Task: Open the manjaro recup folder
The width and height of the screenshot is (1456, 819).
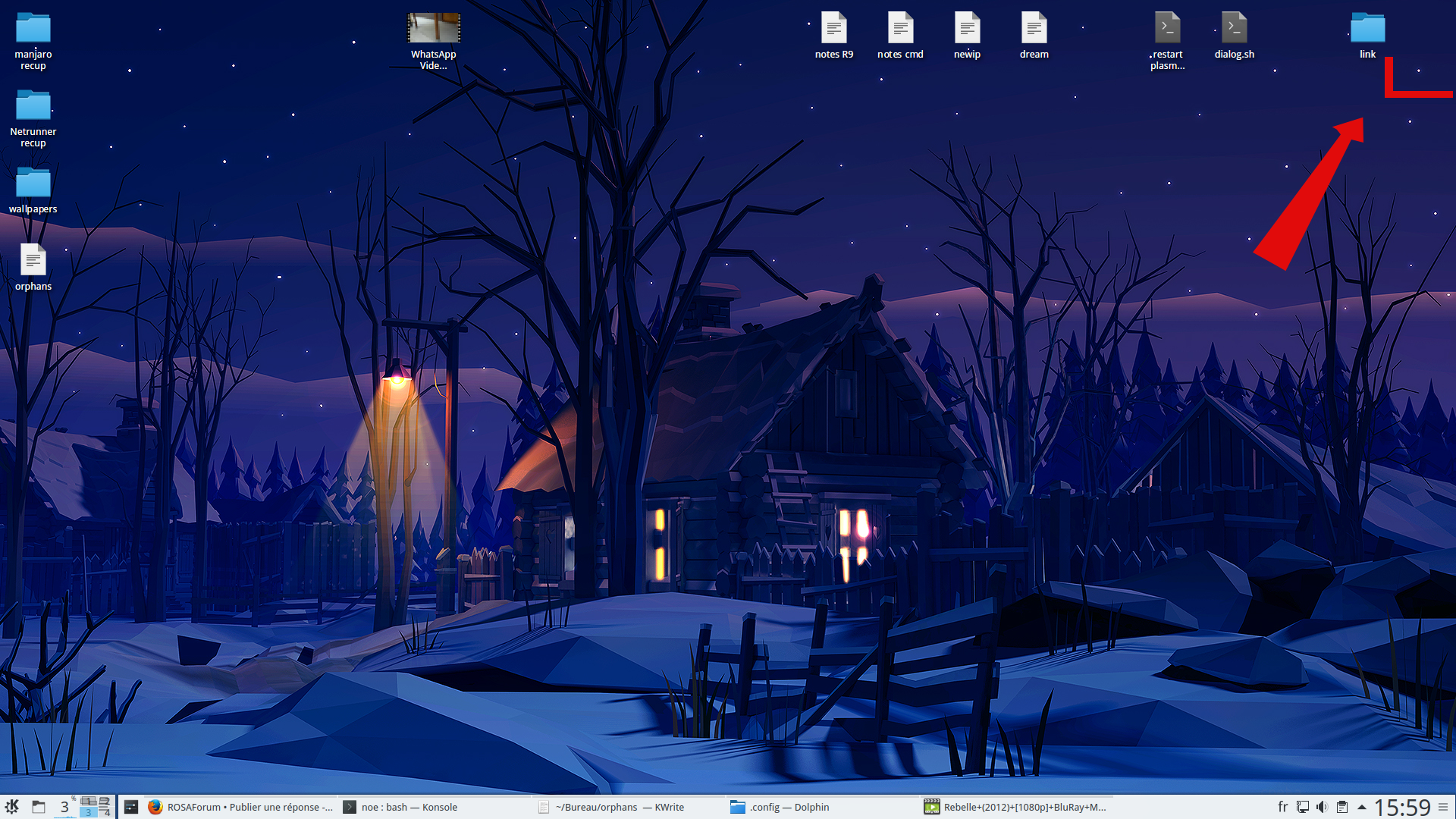Action: click(33, 30)
